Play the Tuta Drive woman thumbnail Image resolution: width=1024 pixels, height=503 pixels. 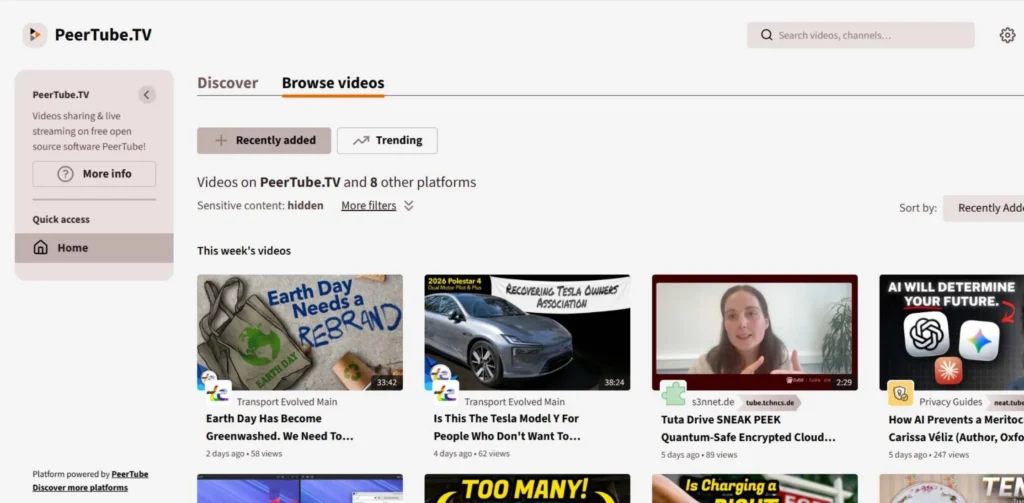click(754, 333)
